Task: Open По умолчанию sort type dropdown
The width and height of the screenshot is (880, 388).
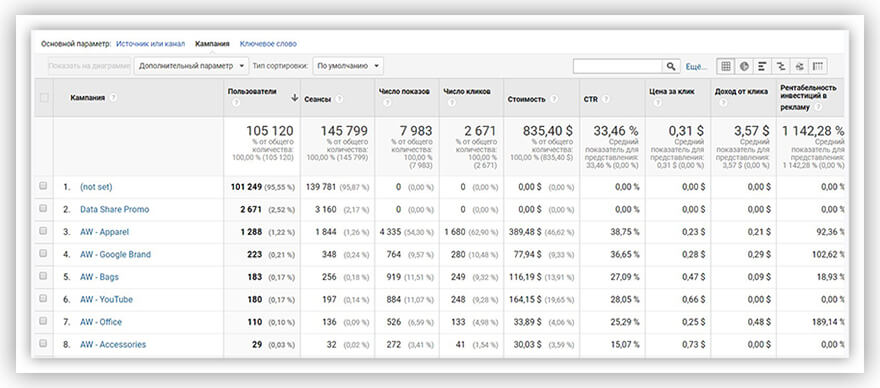Action: 348,66
